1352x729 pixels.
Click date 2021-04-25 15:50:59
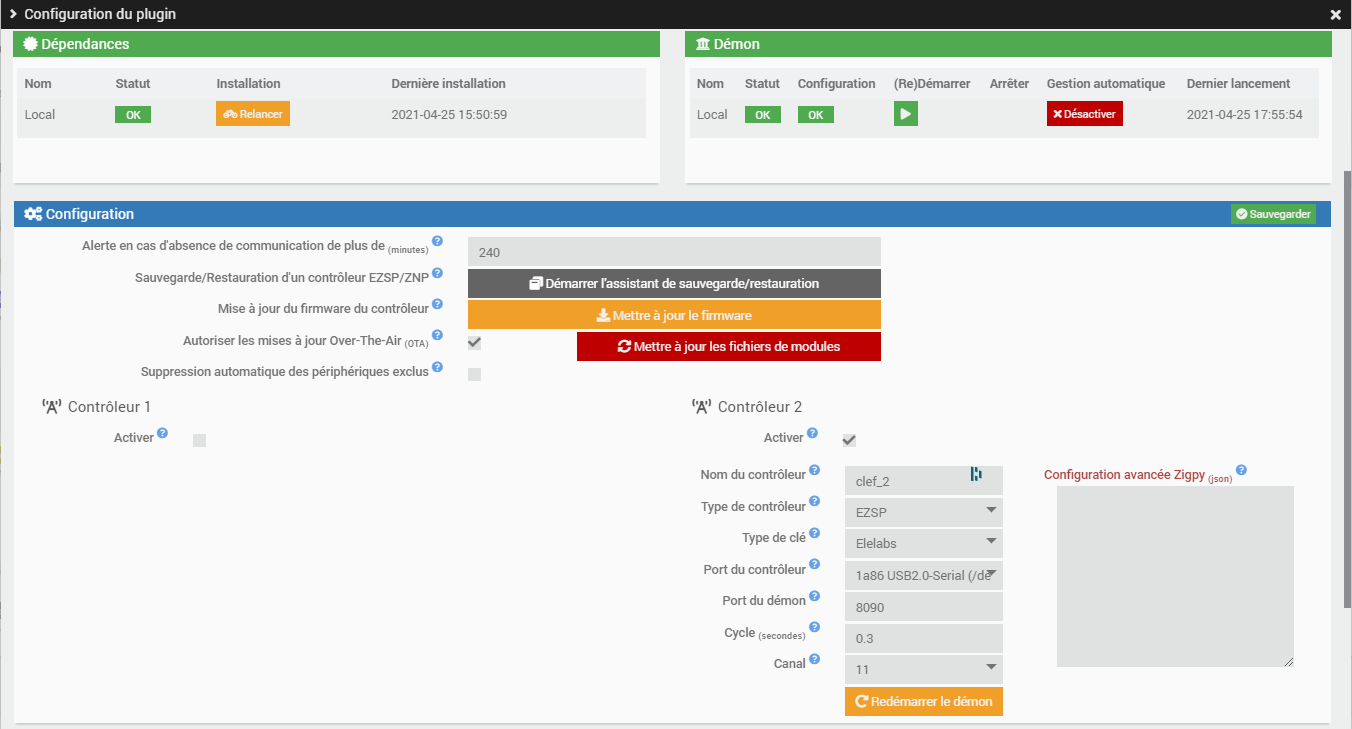coord(449,115)
